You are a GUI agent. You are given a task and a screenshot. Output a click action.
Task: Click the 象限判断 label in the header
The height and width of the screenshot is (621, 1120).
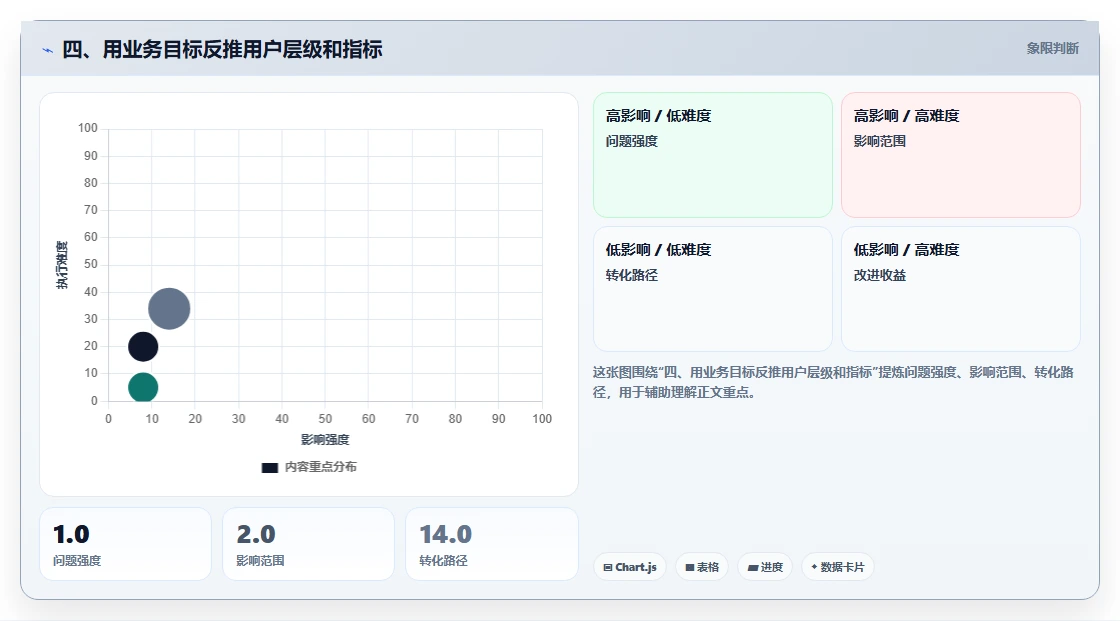click(1052, 49)
